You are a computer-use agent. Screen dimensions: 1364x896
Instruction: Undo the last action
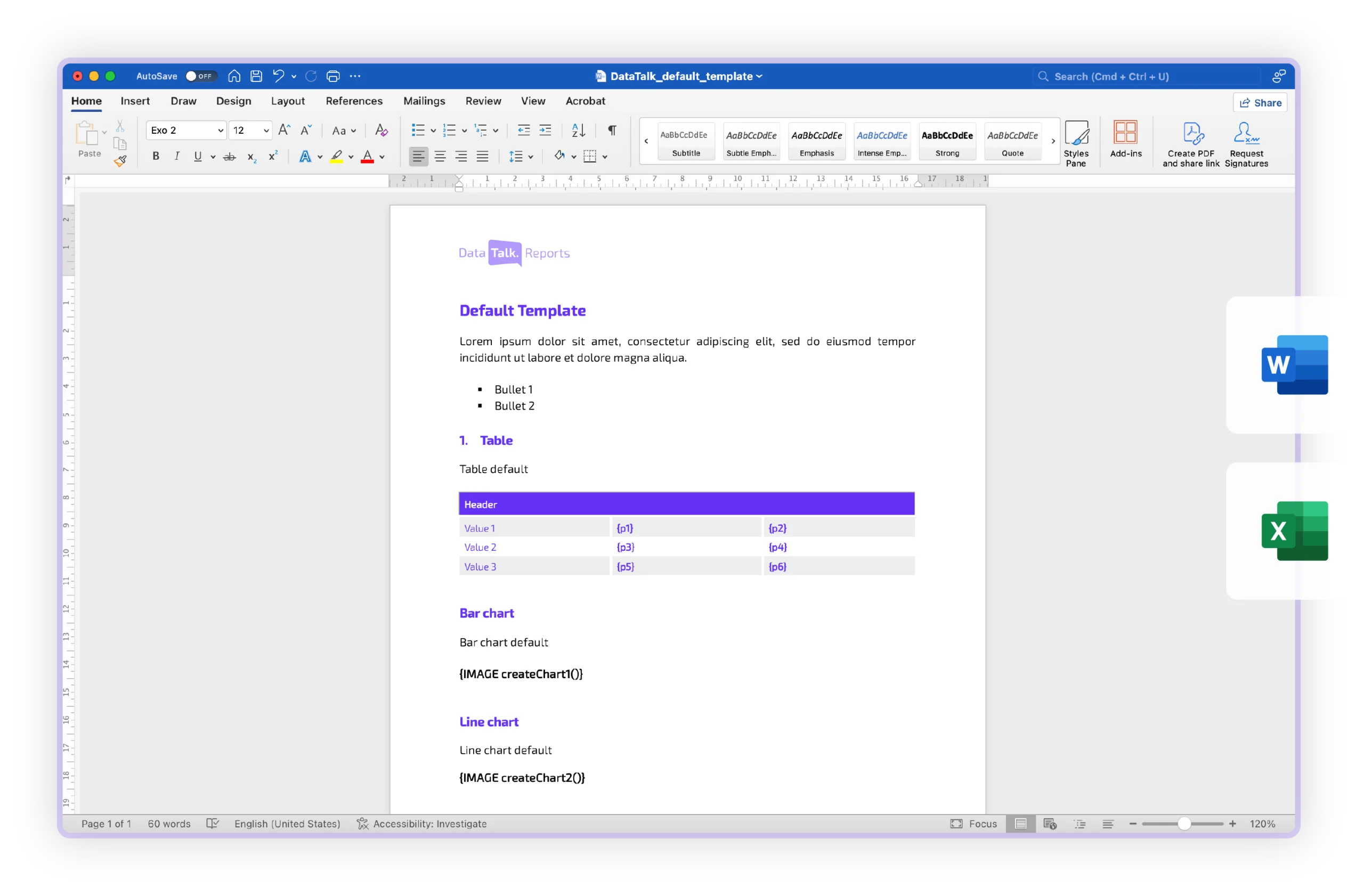click(x=279, y=76)
